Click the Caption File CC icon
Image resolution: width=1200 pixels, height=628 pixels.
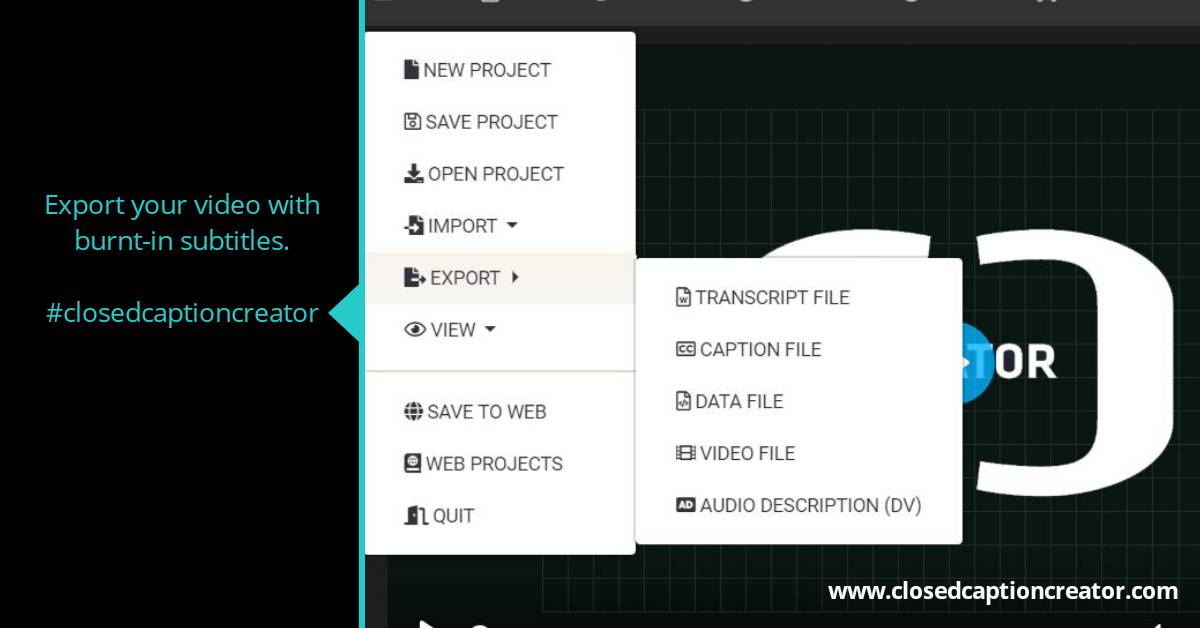click(686, 350)
